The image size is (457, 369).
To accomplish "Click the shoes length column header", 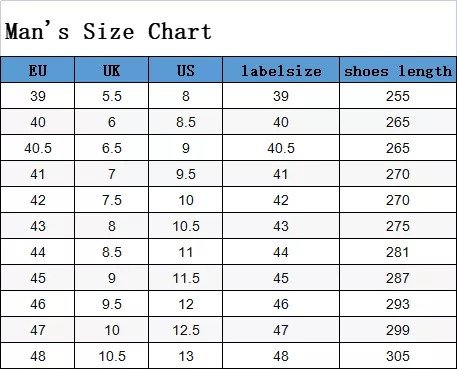I will (x=398, y=70).
